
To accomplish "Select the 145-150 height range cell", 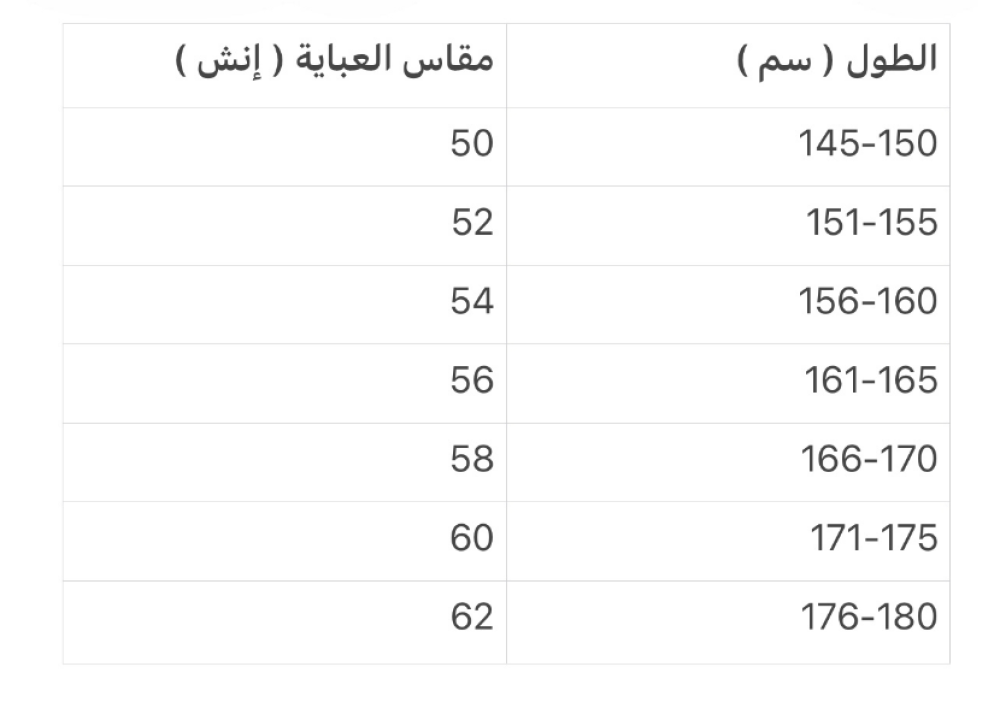I will (868, 144).
